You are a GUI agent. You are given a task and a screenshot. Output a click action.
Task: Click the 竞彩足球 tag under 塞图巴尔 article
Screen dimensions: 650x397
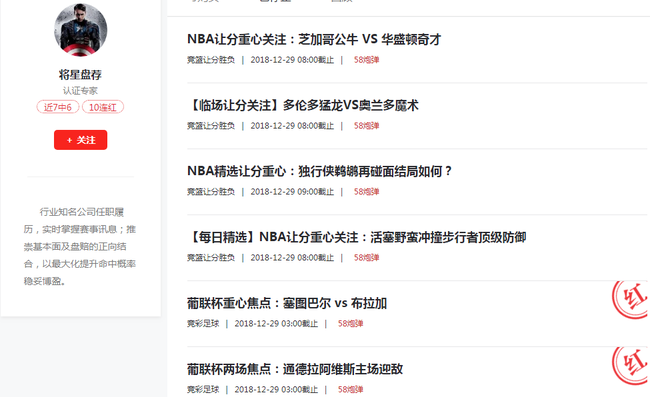tap(203, 323)
